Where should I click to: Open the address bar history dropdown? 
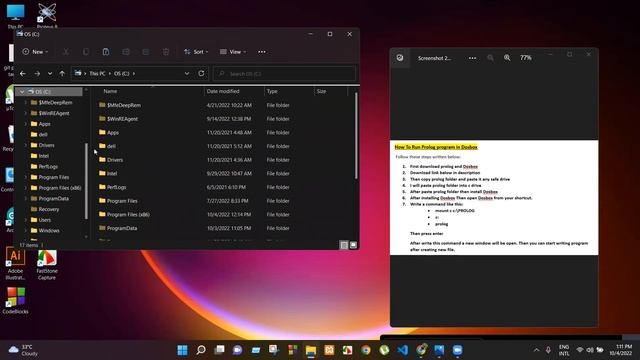(x=187, y=73)
